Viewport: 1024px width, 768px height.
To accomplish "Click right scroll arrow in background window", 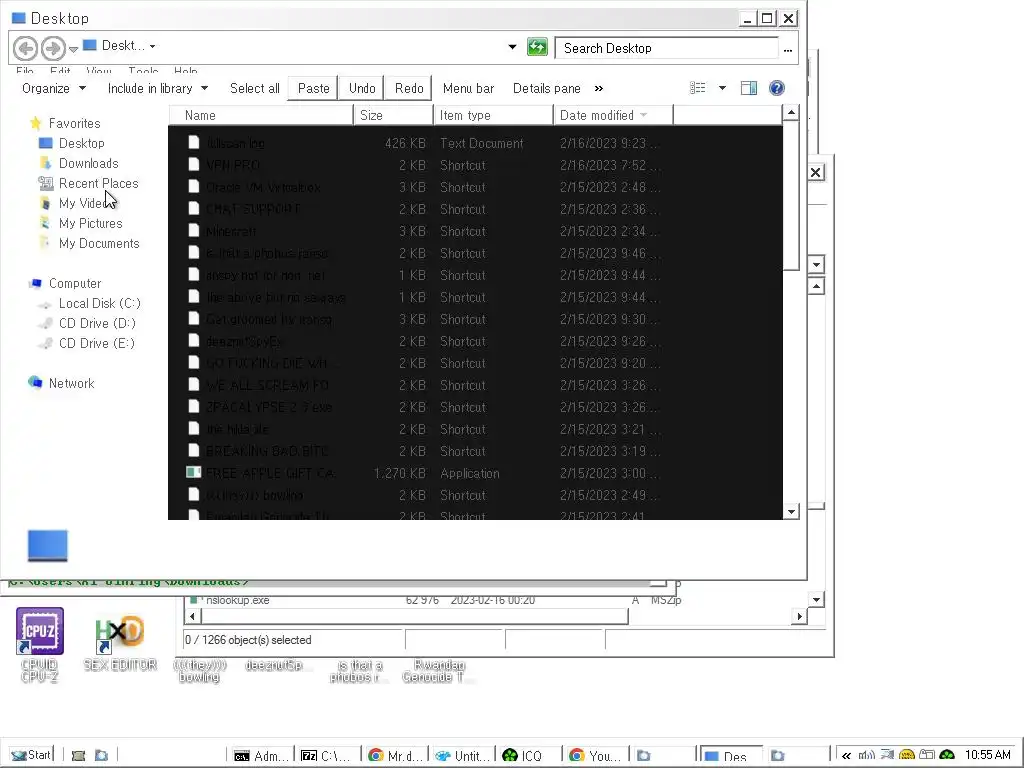I will click(x=799, y=616).
